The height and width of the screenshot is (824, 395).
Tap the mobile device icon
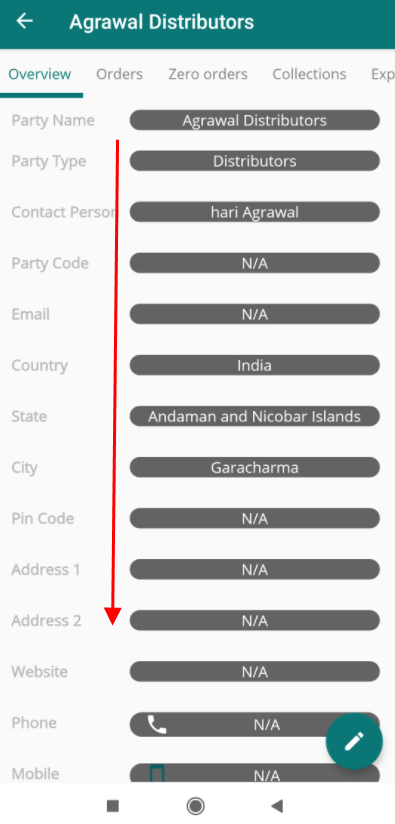click(157, 774)
